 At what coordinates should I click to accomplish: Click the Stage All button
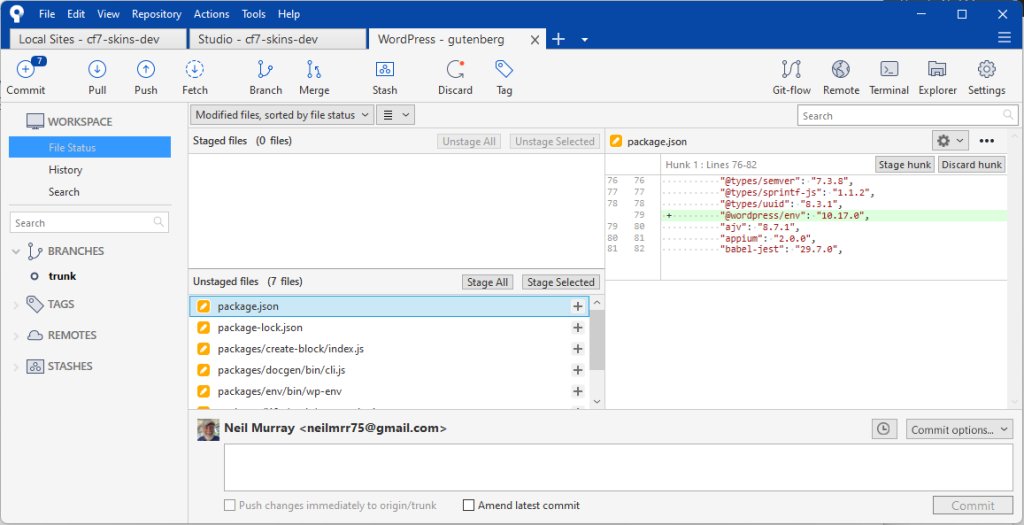(x=487, y=282)
